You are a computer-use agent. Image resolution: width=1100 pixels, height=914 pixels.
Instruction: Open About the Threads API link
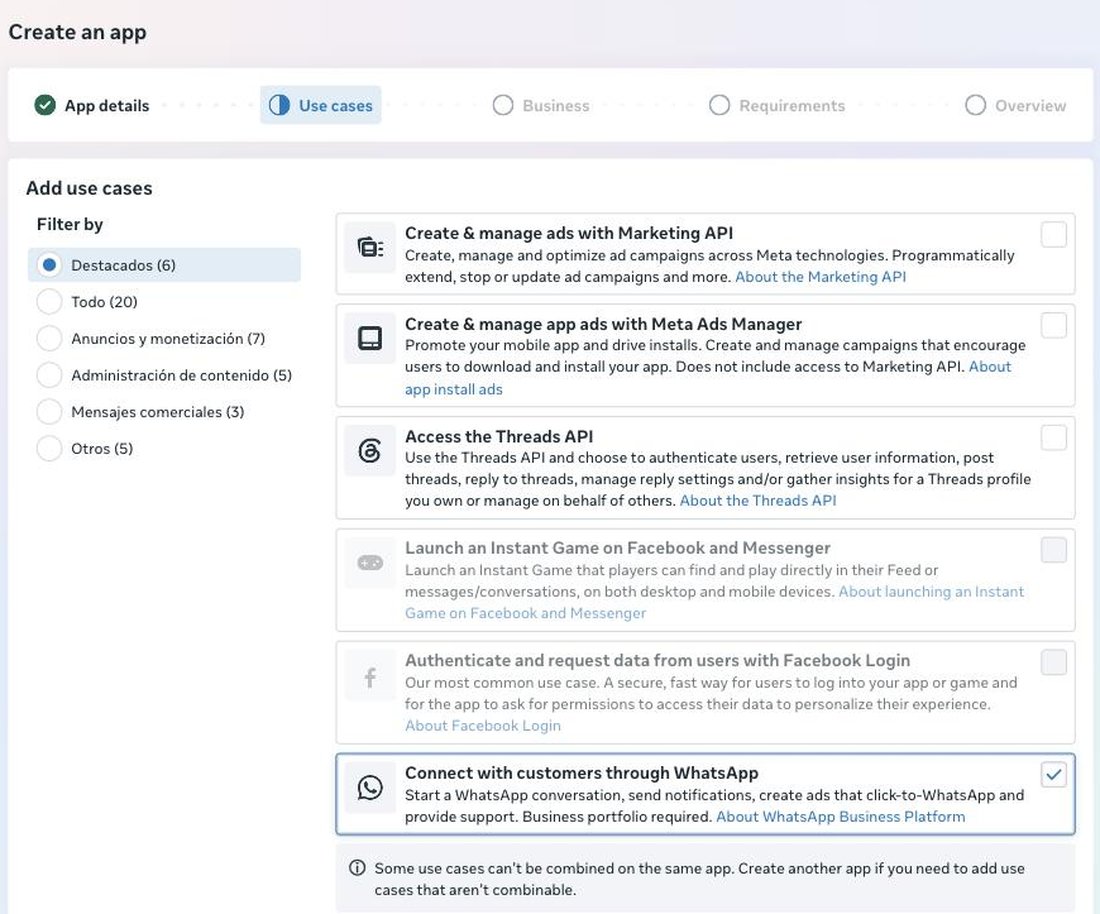tap(758, 501)
